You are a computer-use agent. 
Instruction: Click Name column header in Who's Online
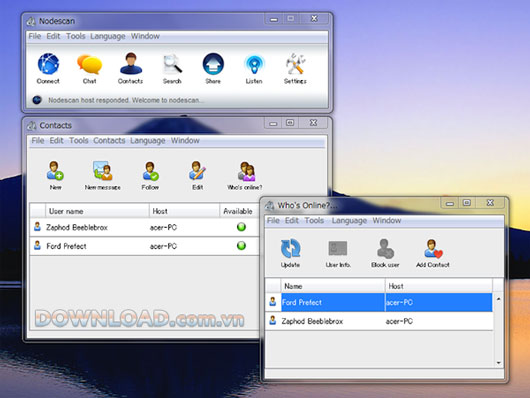[x=333, y=286]
